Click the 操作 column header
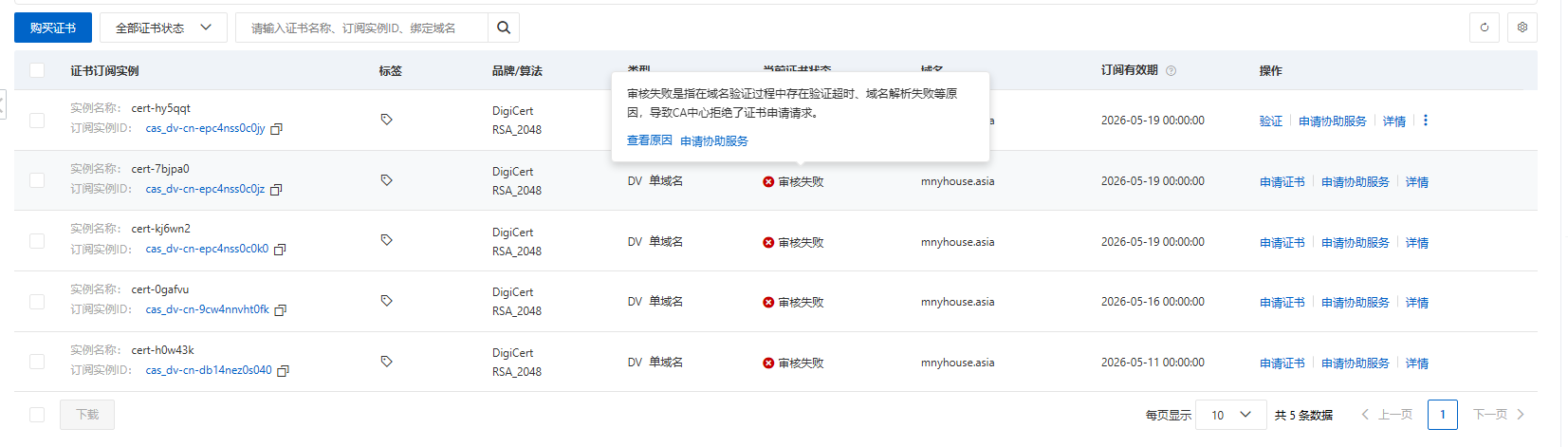 (1270, 71)
